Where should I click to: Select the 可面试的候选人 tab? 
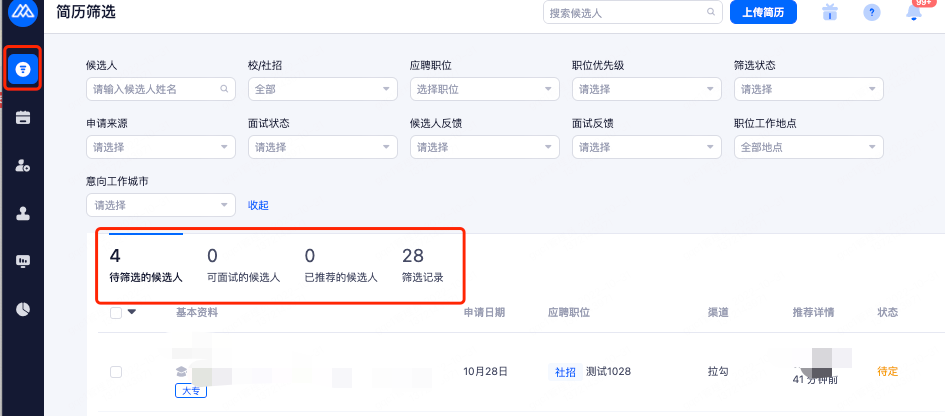pos(243,266)
